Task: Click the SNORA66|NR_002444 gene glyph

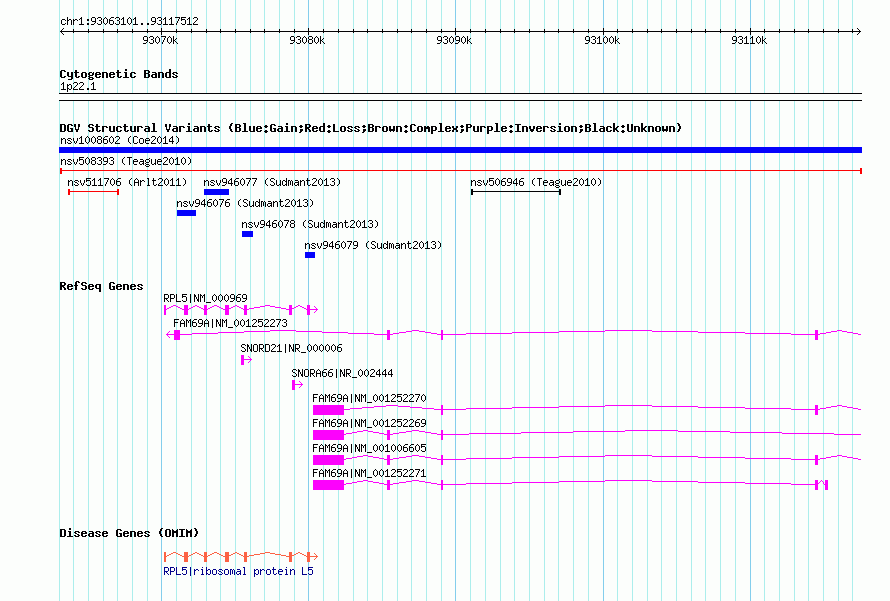Action: coord(297,385)
